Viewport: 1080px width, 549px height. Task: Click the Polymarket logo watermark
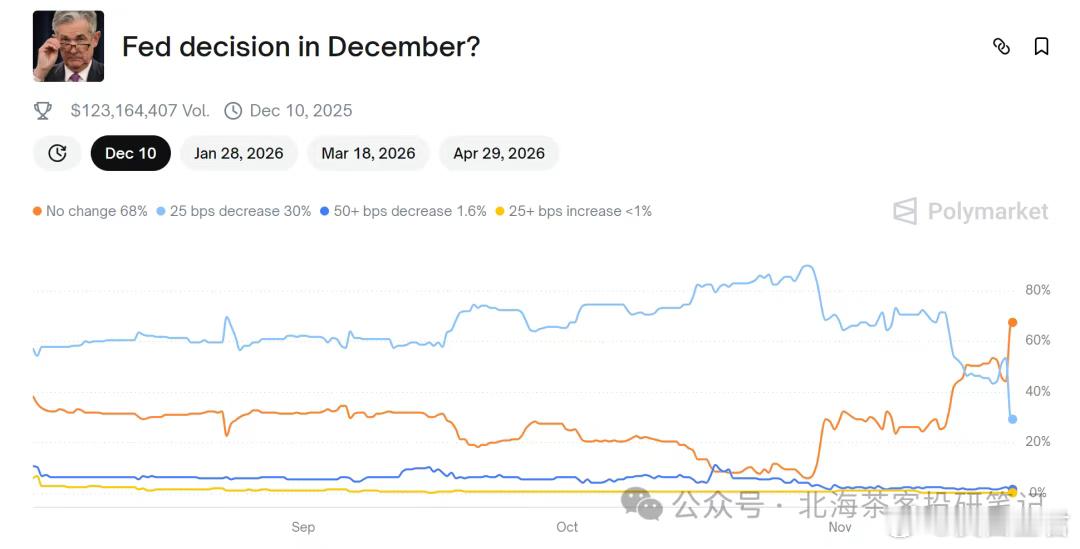pos(971,211)
